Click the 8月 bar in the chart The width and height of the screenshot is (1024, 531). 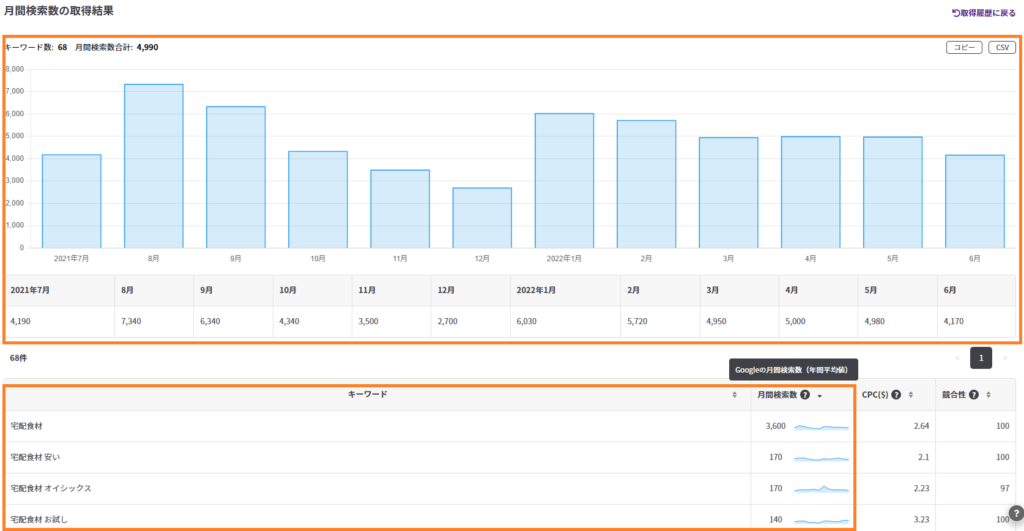click(153, 165)
